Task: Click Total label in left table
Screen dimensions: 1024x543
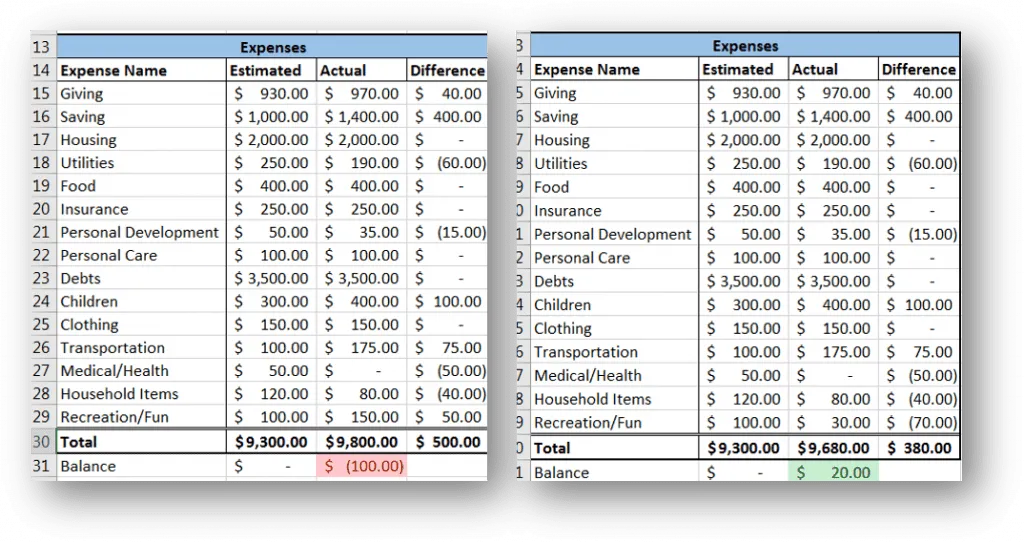Action: (x=78, y=442)
